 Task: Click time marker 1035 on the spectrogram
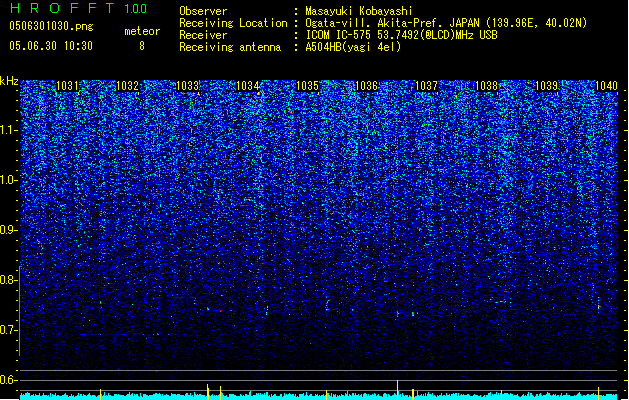pos(307,86)
